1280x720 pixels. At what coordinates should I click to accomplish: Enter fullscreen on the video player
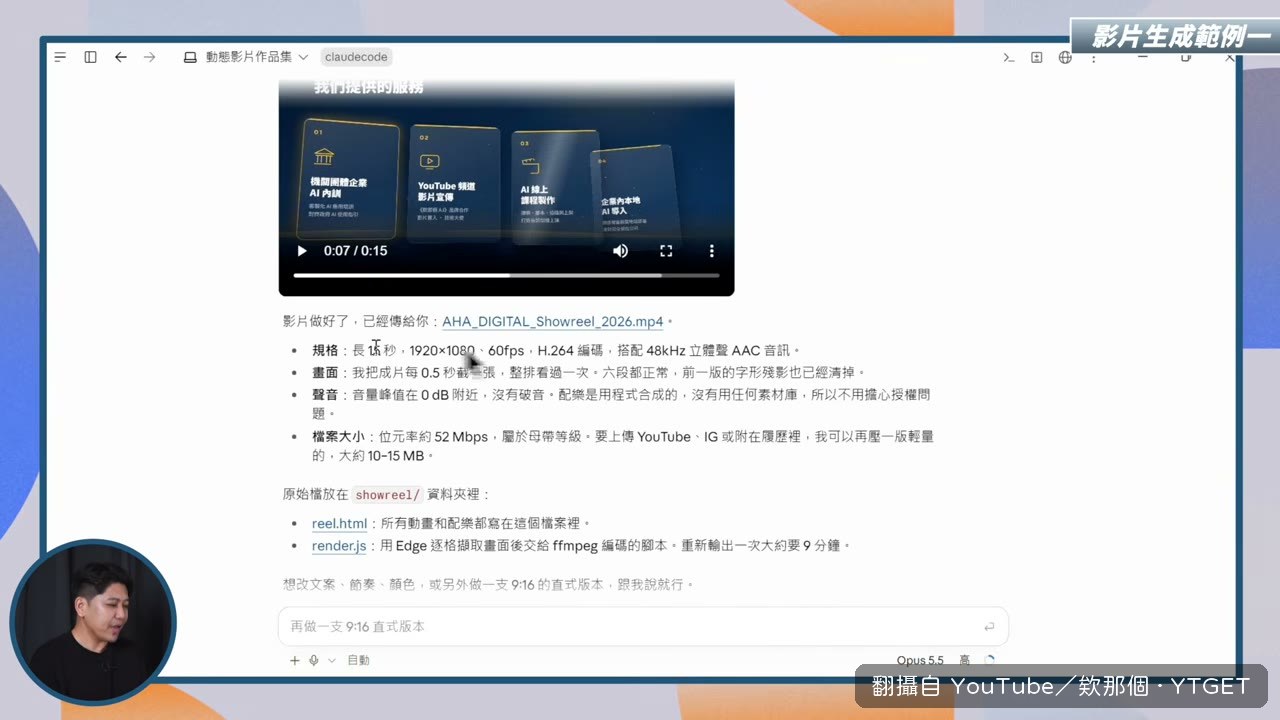coord(666,251)
